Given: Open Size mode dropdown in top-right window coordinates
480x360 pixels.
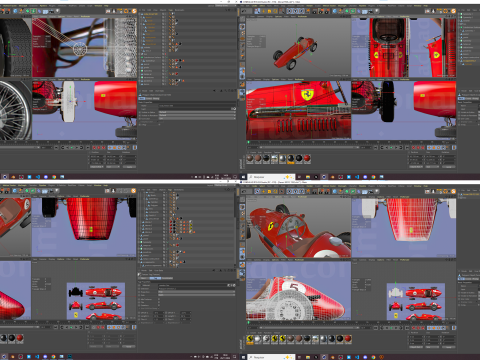Looking at the screenshot, I should pos(432,167).
